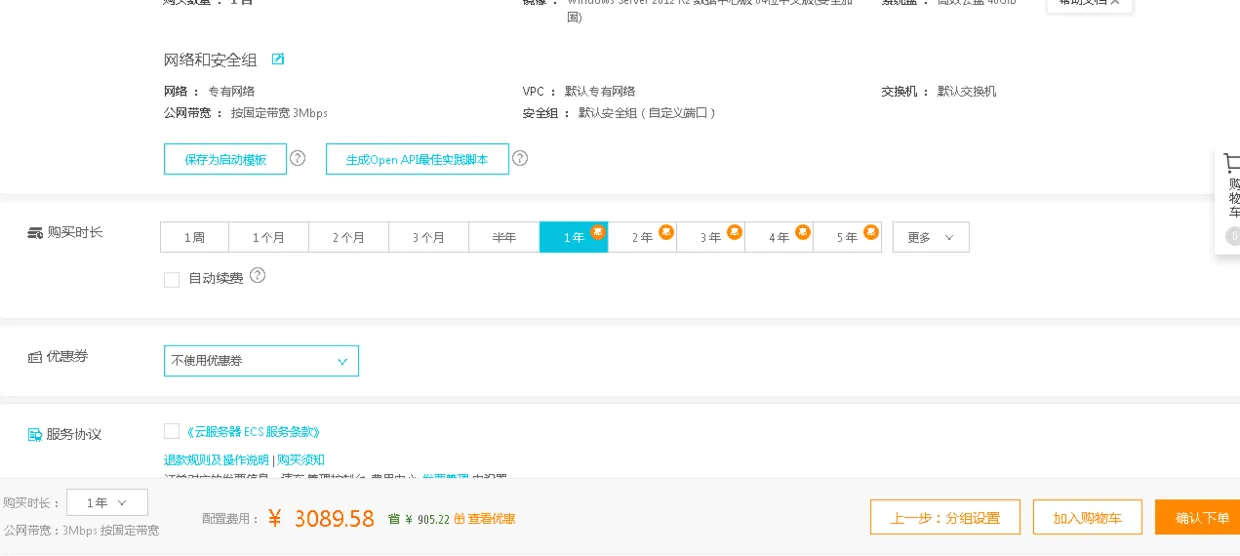Click the help icon beside 生成Open API最佳实践脚本
This screenshot has height=556, width=1240.
click(520, 158)
